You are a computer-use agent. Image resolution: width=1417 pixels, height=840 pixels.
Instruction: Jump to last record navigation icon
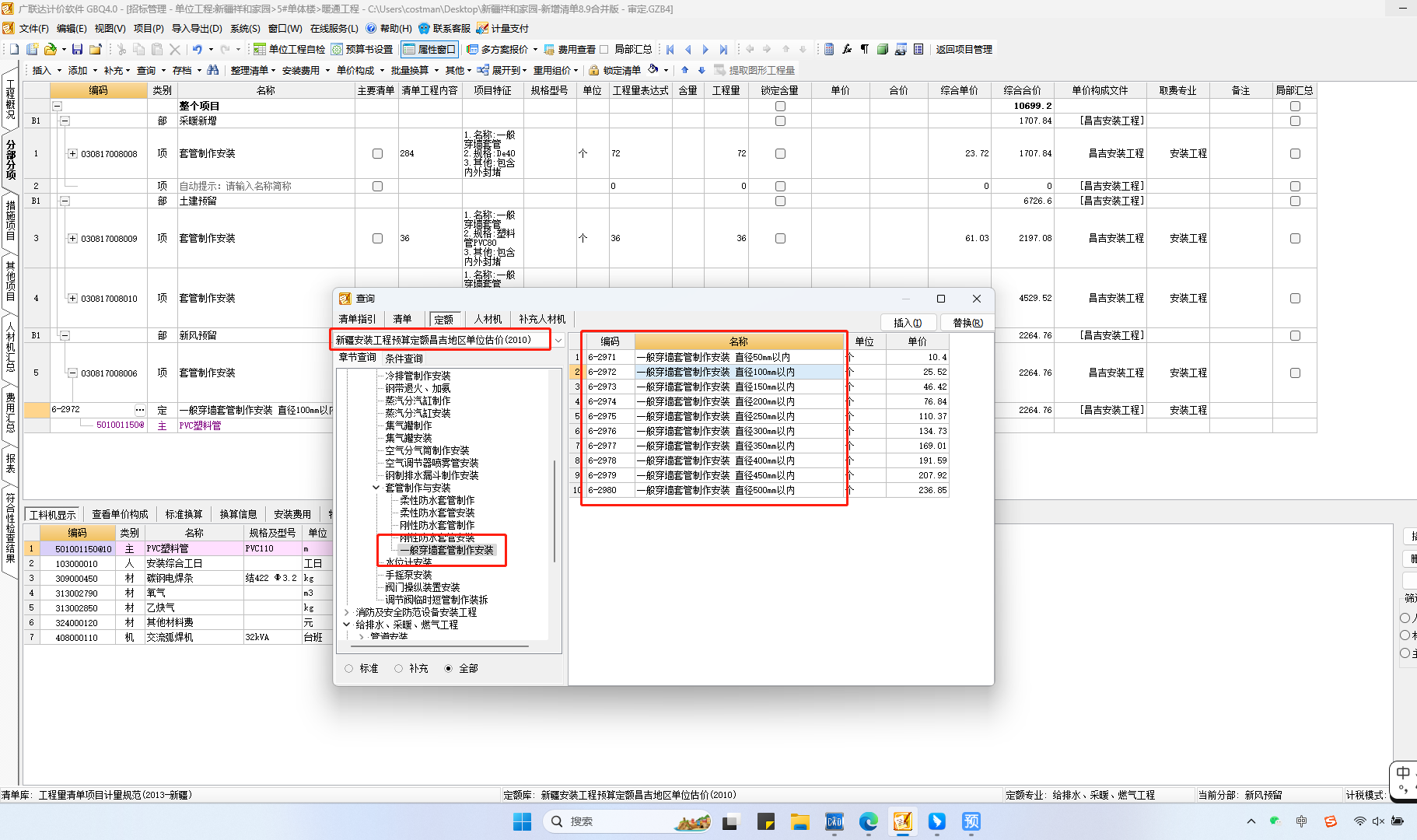pyautogui.click(x=723, y=49)
